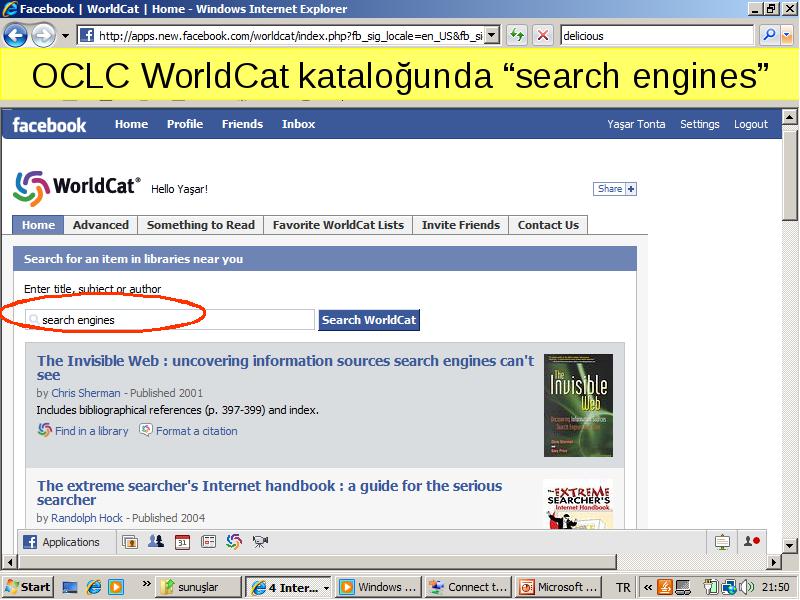Click the Photos icon in Facebook dock
Viewport: 800px width, 600px height.
coord(130,542)
